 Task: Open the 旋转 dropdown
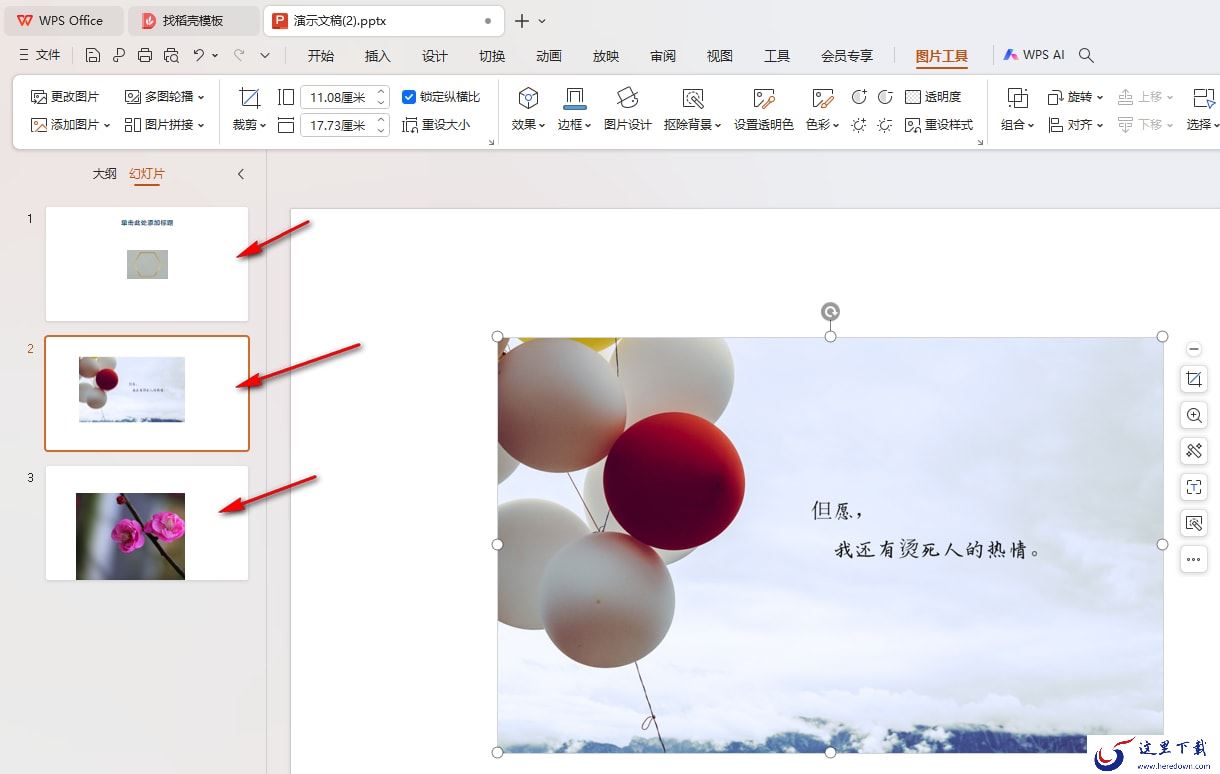pyautogui.click(x=1075, y=97)
